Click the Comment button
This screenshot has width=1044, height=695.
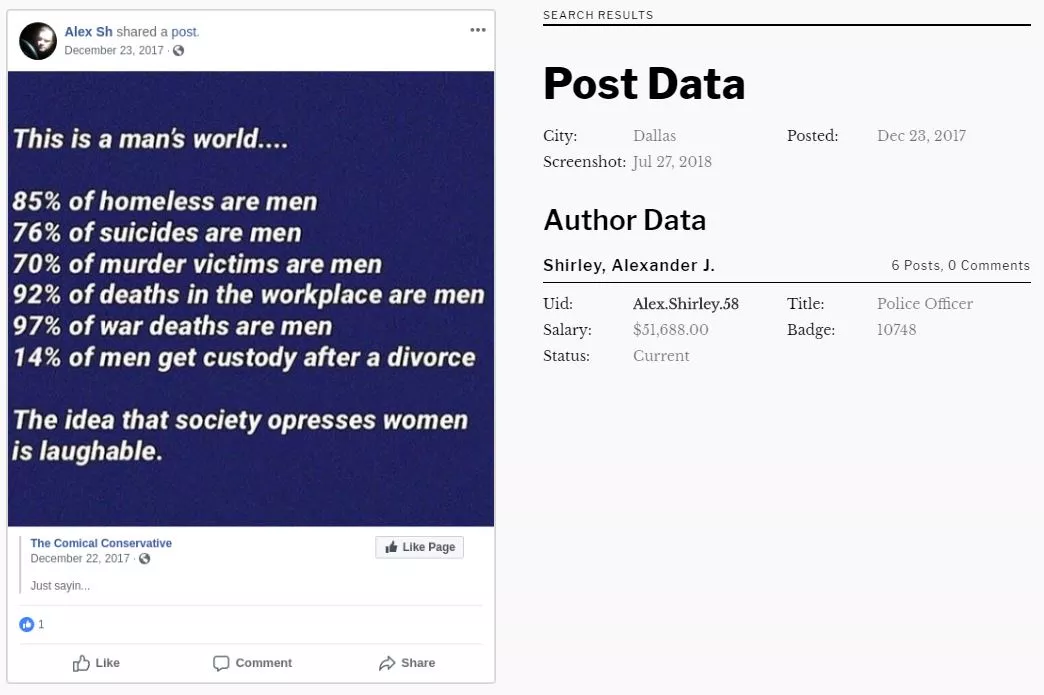(252, 663)
